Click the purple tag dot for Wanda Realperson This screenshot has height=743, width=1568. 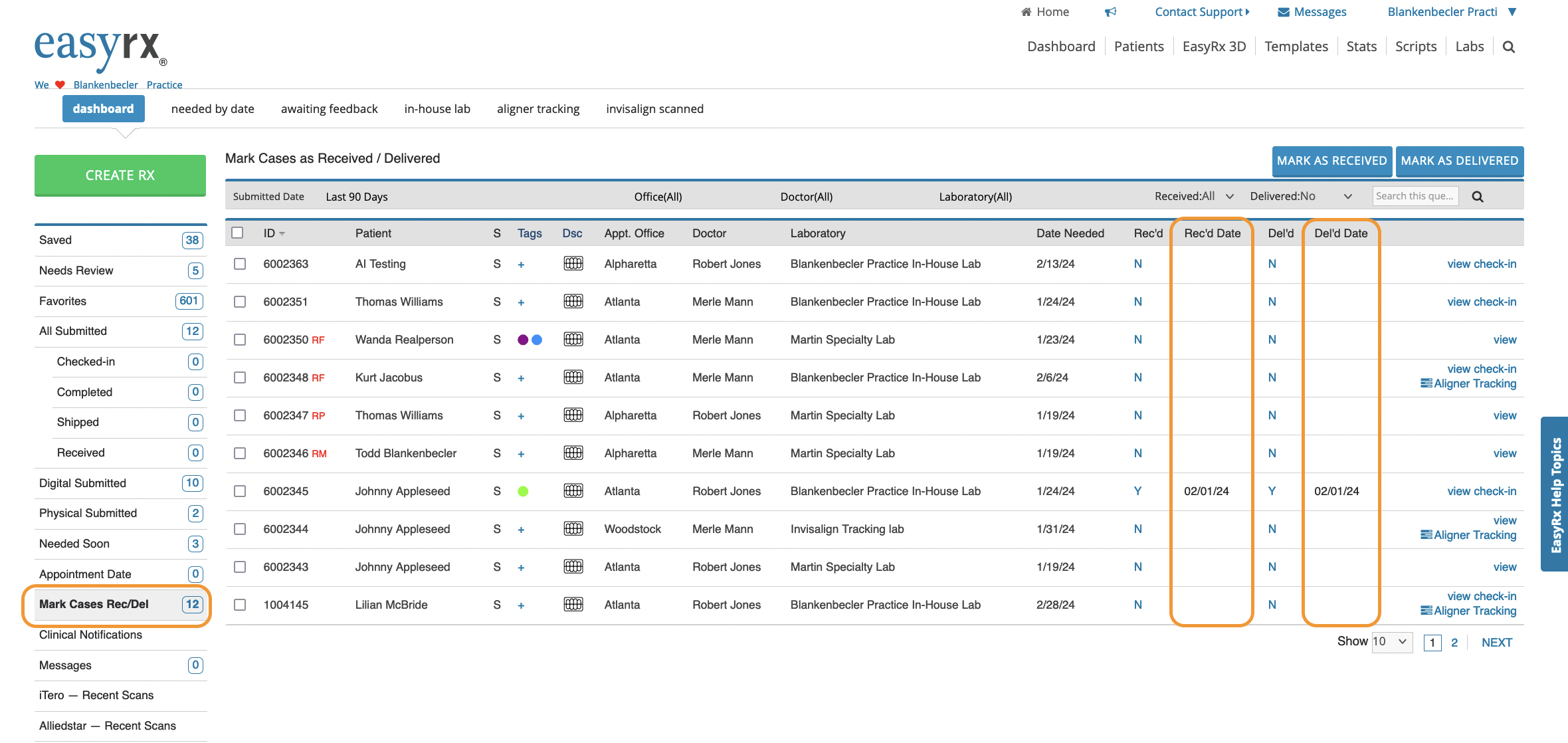(523, 340)
